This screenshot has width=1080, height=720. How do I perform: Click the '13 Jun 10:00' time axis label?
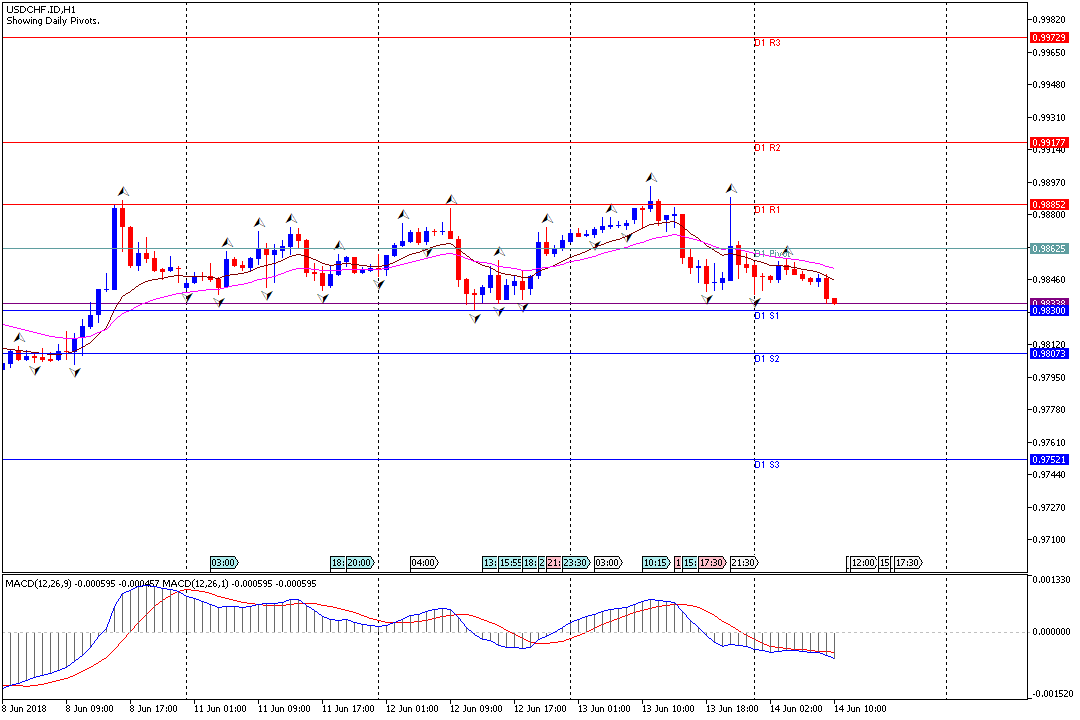[x=668, y=708]
